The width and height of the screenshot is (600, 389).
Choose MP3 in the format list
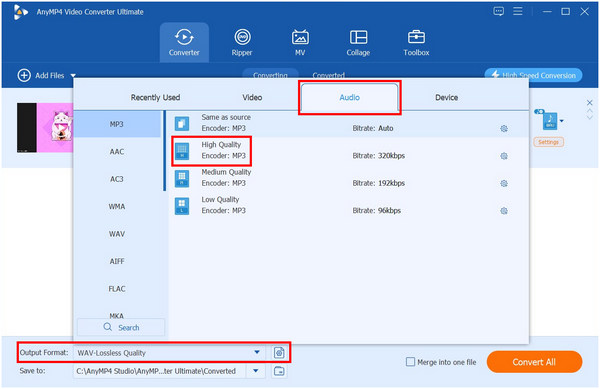tap(117, 124)
